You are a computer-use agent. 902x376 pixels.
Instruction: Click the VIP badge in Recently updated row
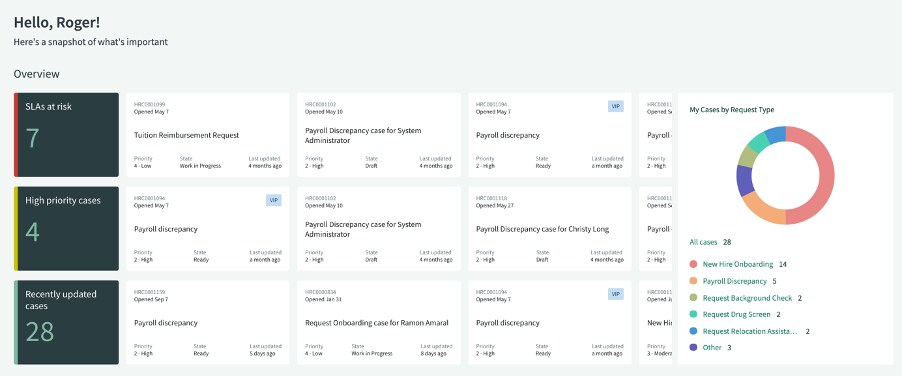(616, 294)
